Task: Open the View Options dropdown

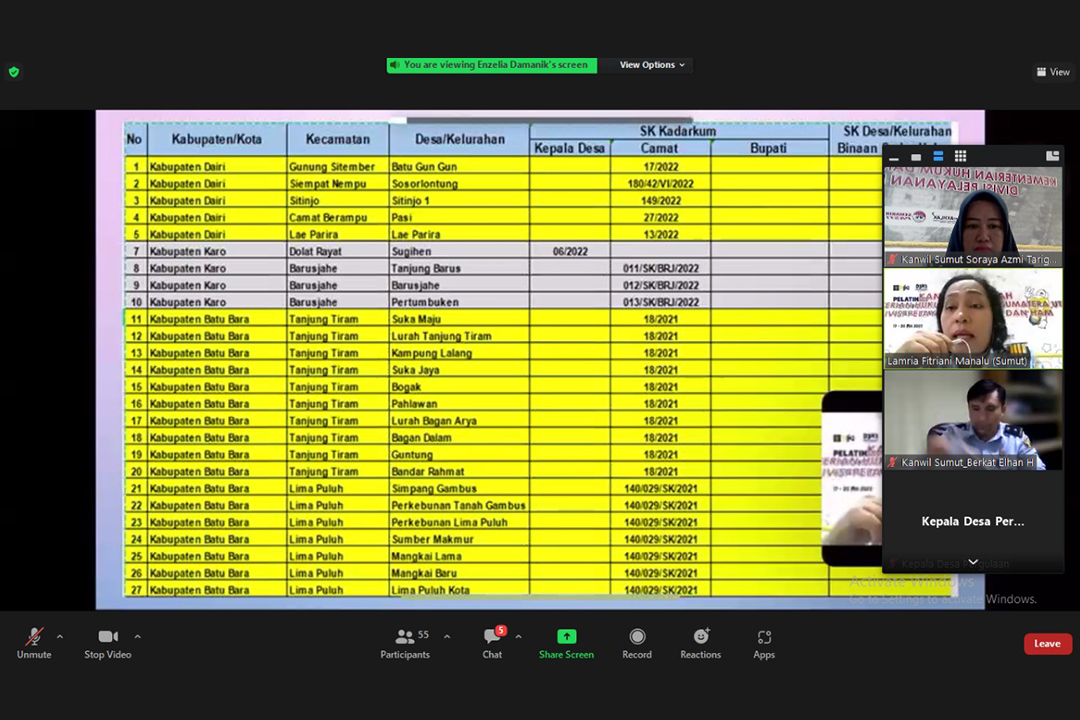Action: coord(652,65)
